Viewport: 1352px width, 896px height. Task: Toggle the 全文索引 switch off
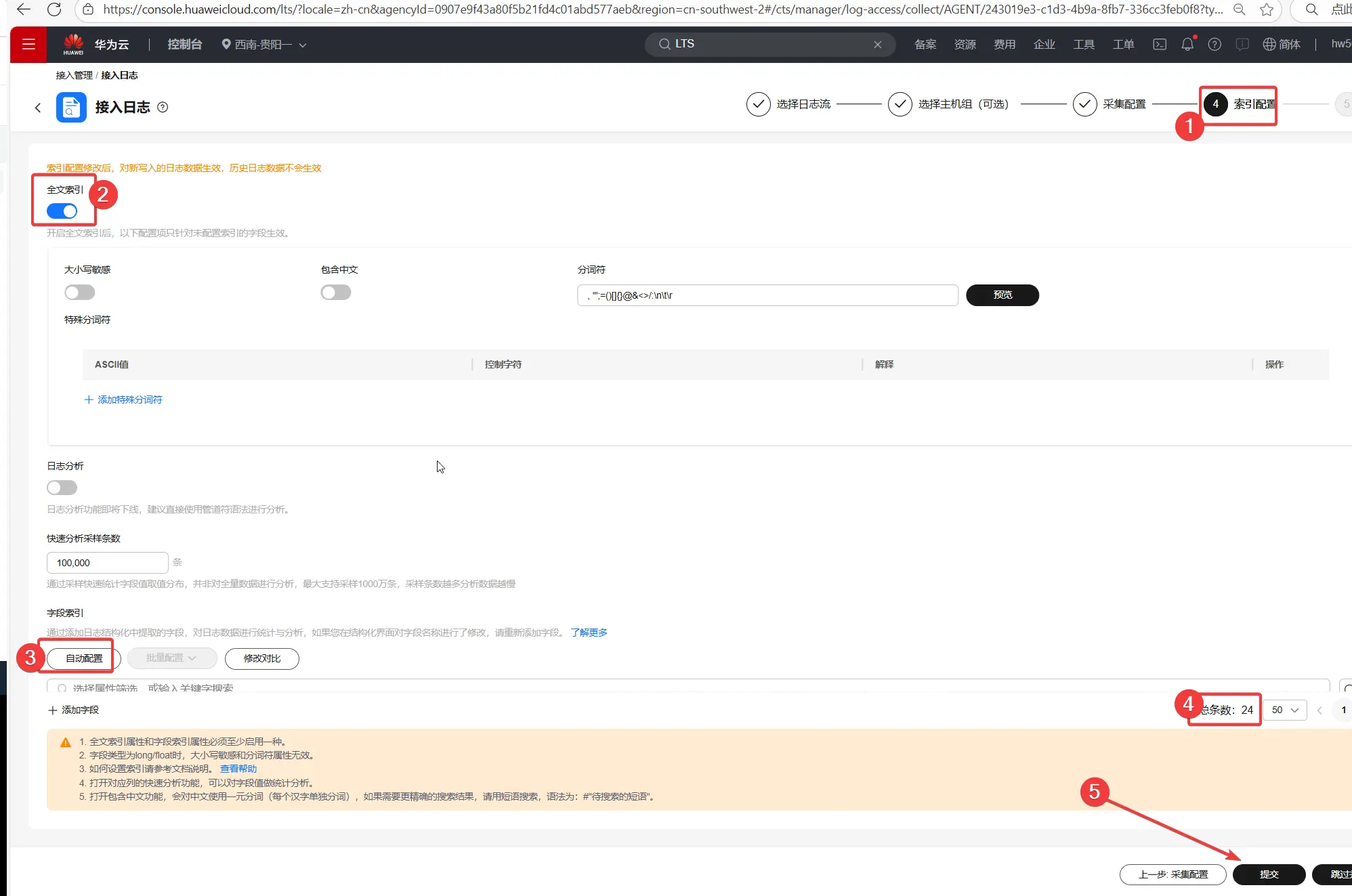[x=62, y=211]
